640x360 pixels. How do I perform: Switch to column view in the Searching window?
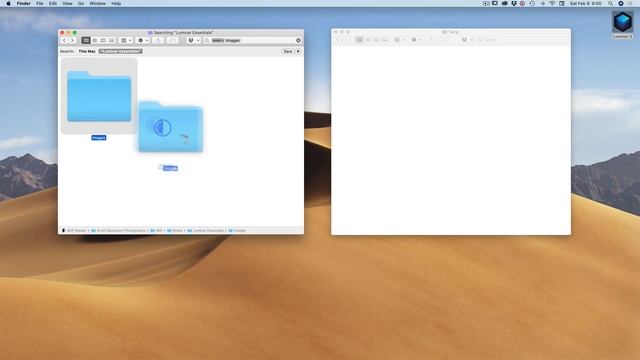click(x=103, y=40)
